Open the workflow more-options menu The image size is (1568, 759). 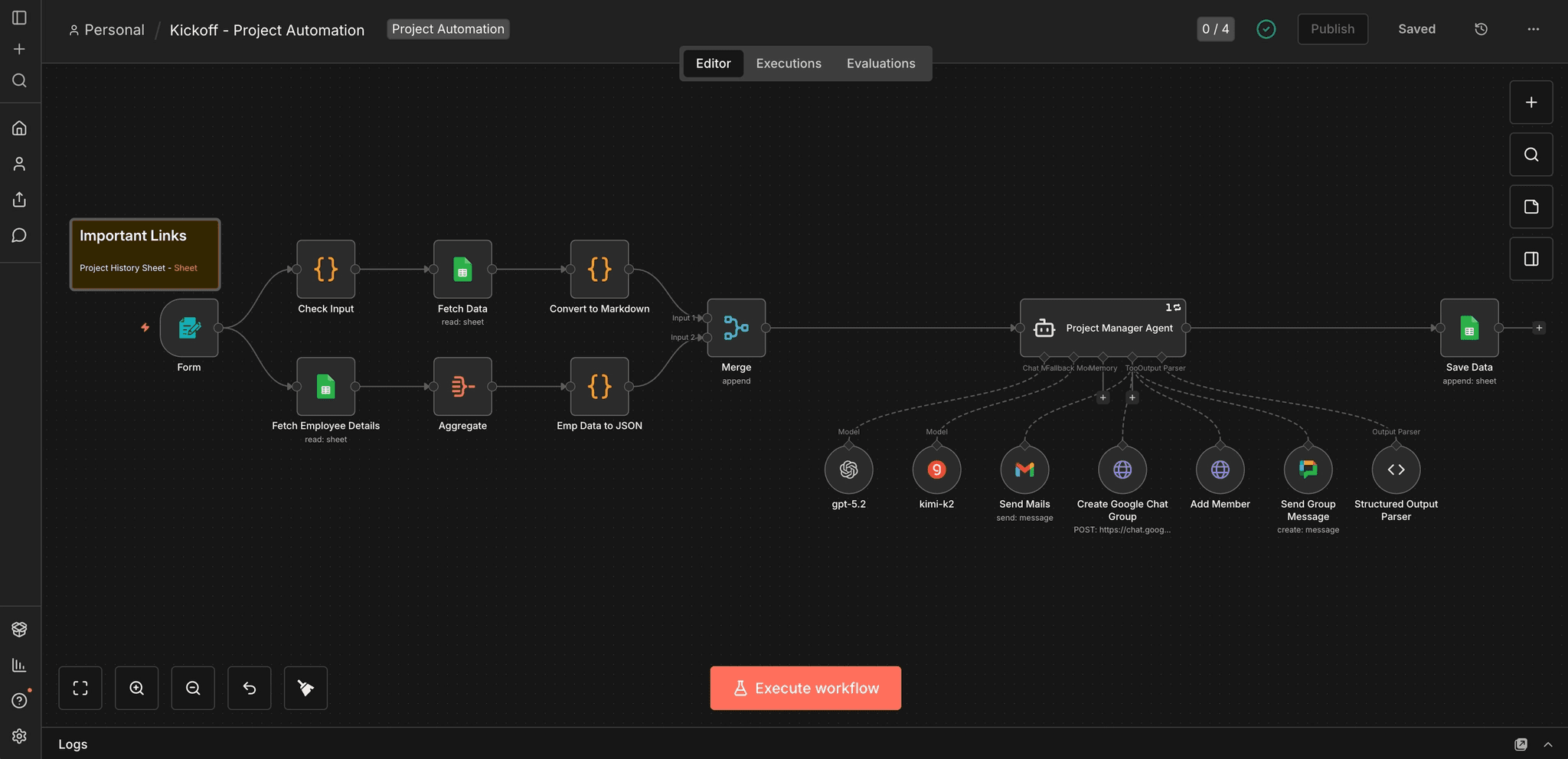(x=1534, y=28)
